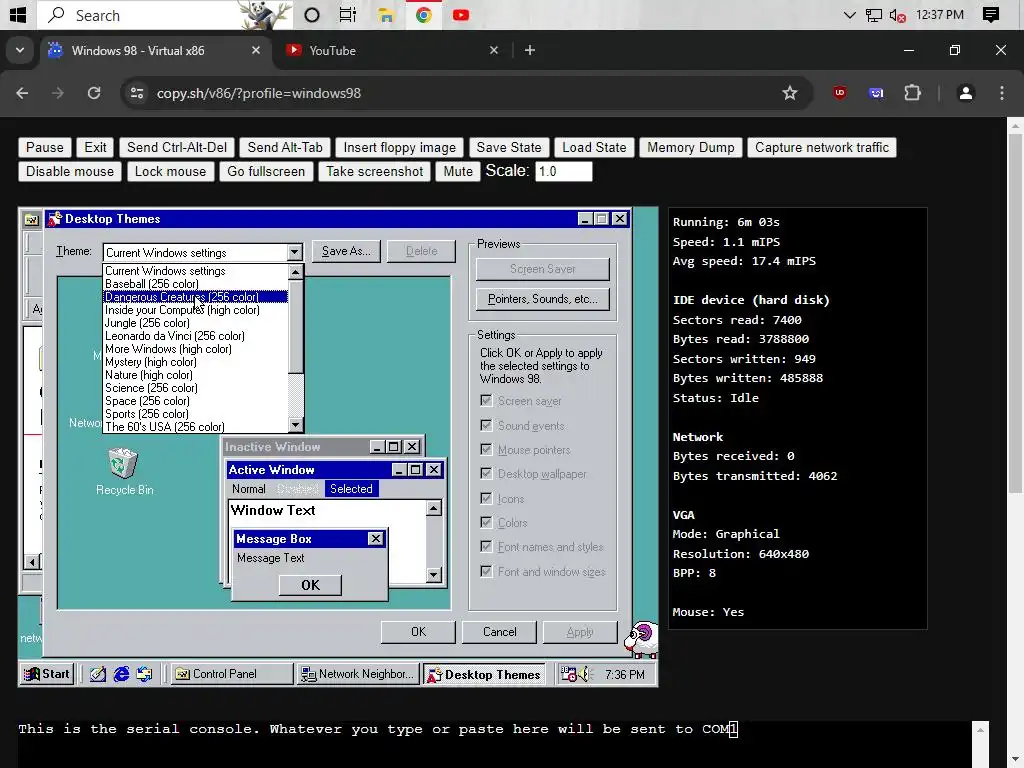Click Take screenshot button

click(374, 172)
